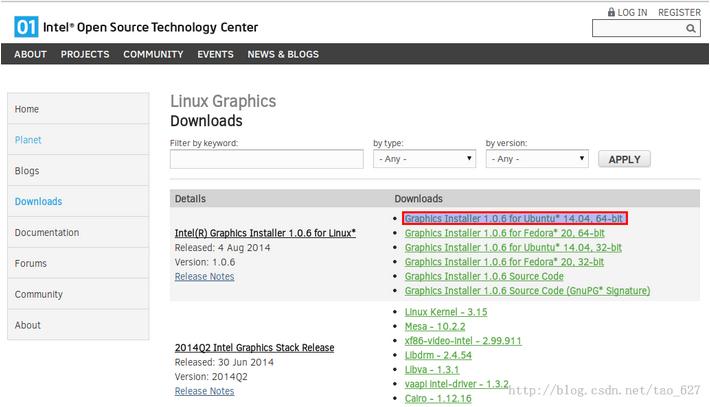Open Mesa - 10.2.2 link

coord(435,326)
